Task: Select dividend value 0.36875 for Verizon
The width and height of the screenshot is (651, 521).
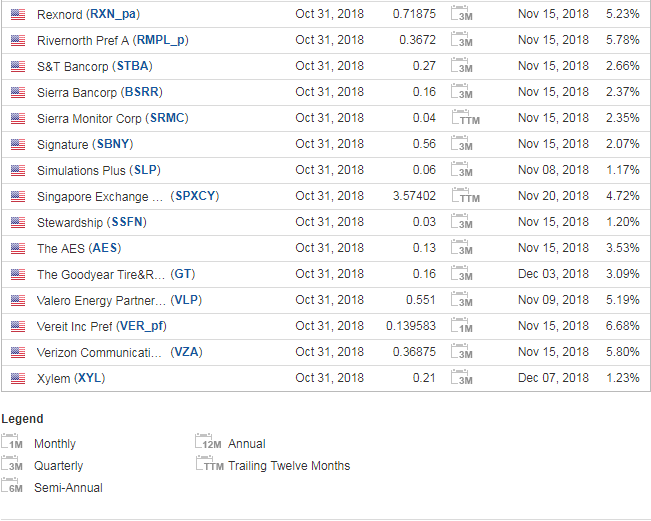Action: (414, 352)
